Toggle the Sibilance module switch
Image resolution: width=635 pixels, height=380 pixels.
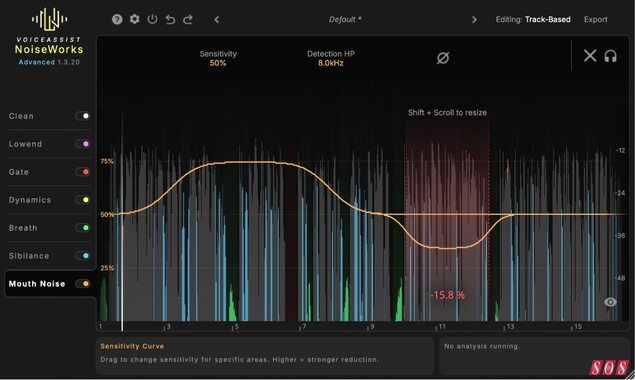click(x=82, y=256)
